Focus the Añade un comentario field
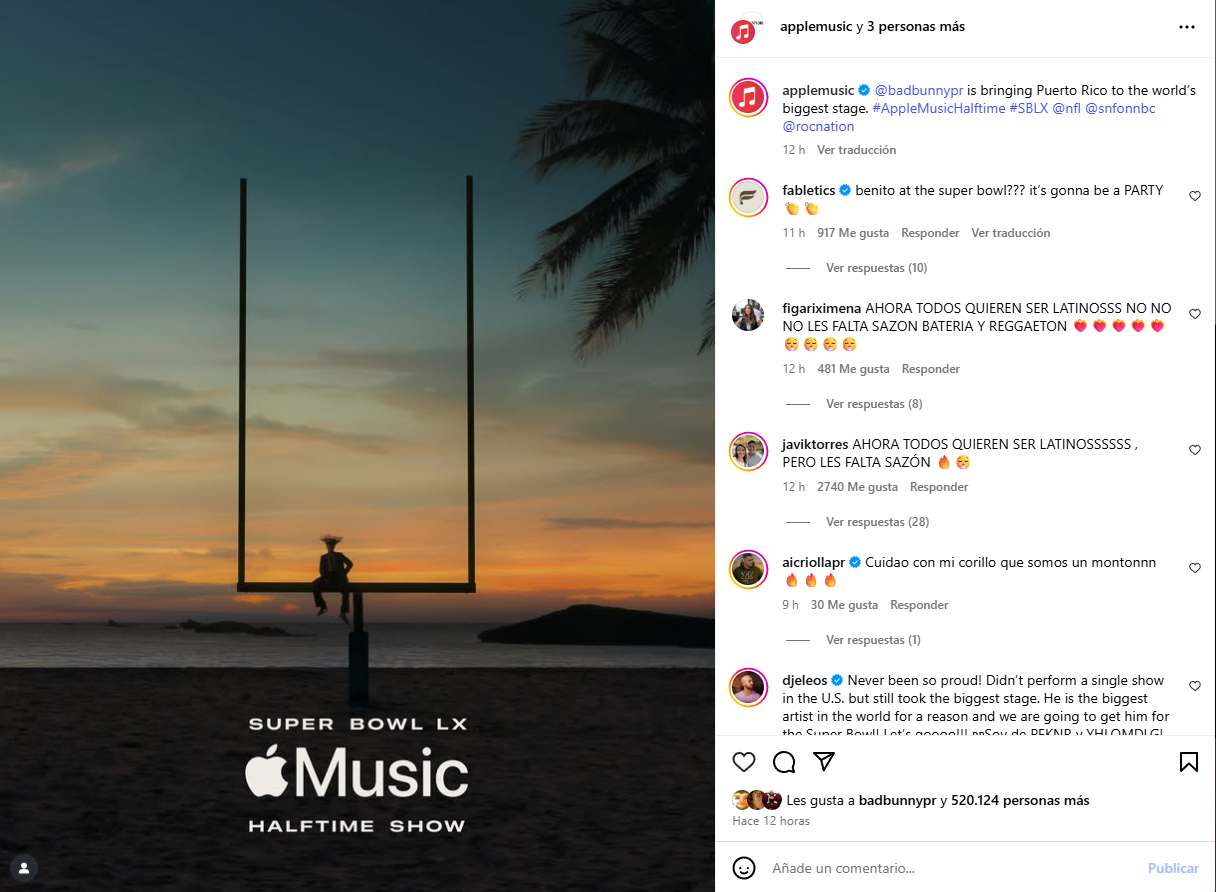 click(x=950, y=868)
